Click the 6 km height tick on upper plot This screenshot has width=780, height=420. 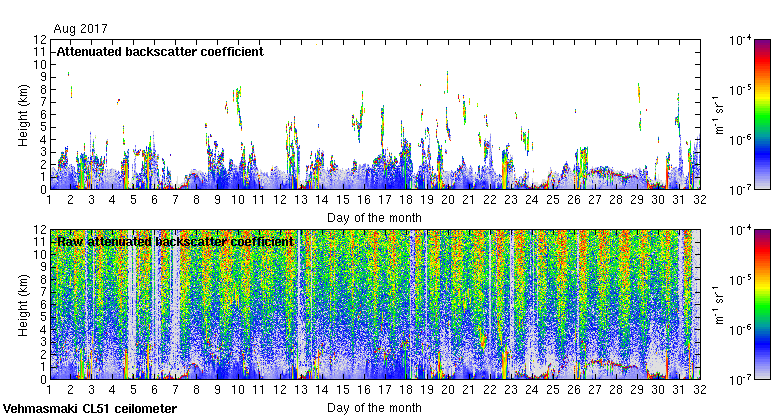coord(43,114)
